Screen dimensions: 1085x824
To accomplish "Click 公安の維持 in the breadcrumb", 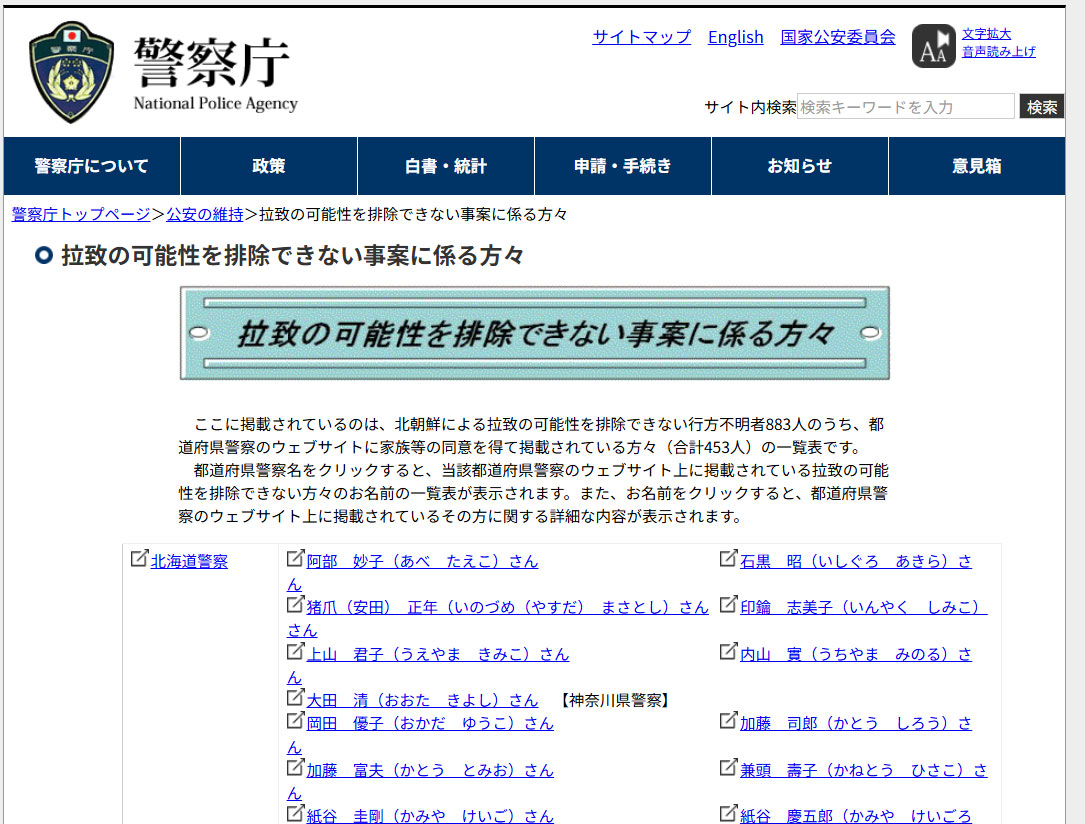I will click(204, 214).
